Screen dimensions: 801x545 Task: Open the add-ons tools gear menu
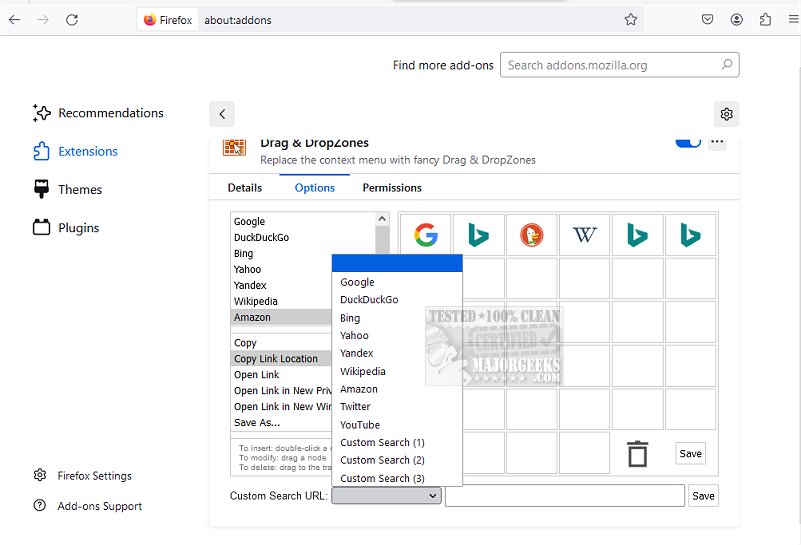click(x=726, y=114)
